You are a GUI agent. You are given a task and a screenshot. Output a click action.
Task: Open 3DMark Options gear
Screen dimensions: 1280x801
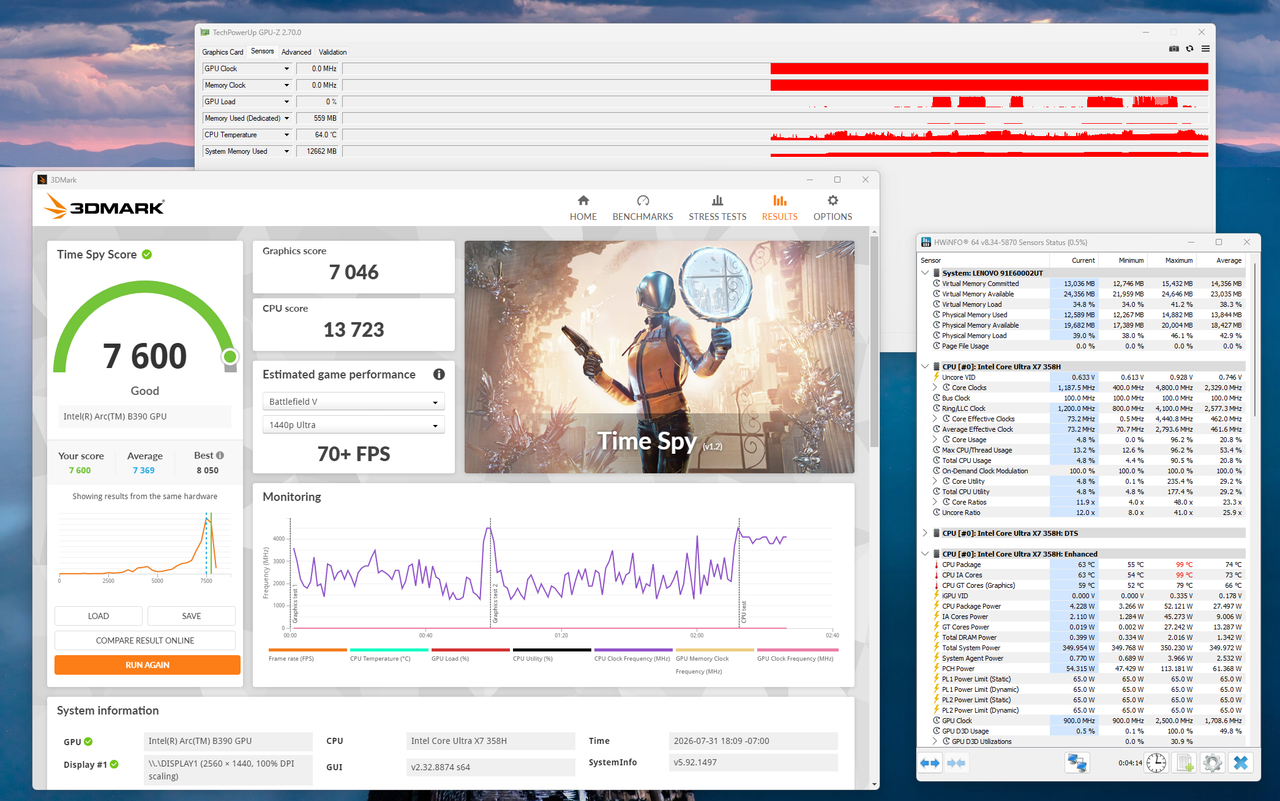(x=833, y=208)
